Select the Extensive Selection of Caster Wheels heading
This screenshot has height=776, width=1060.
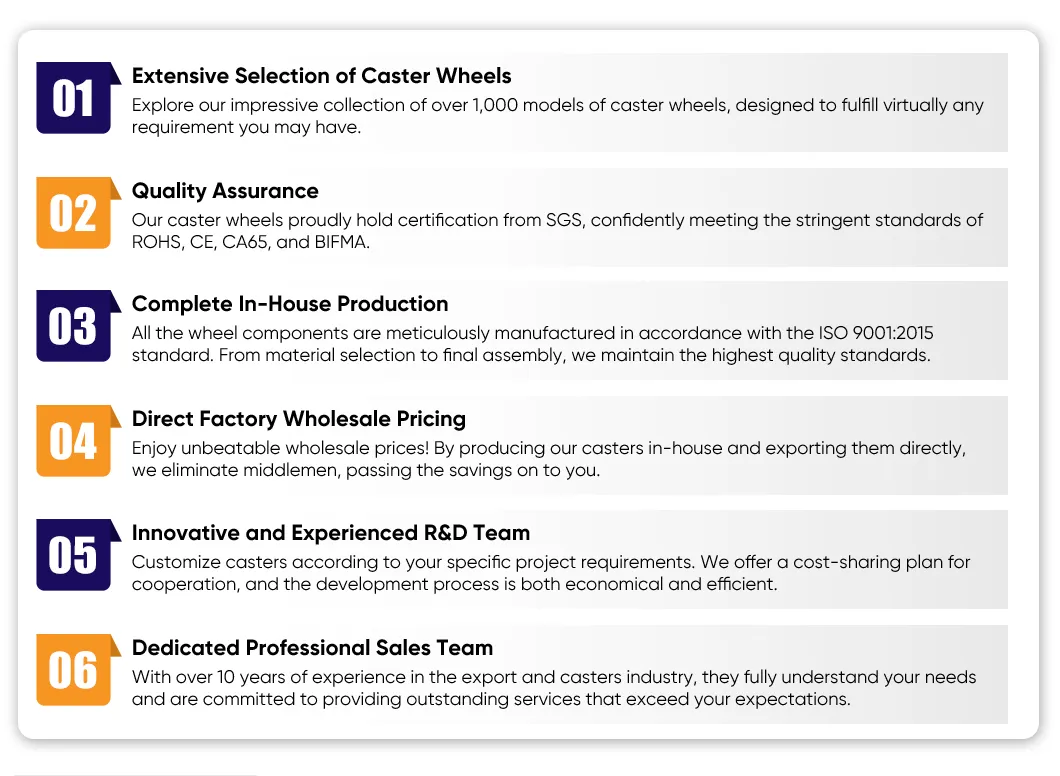[321, 76]
